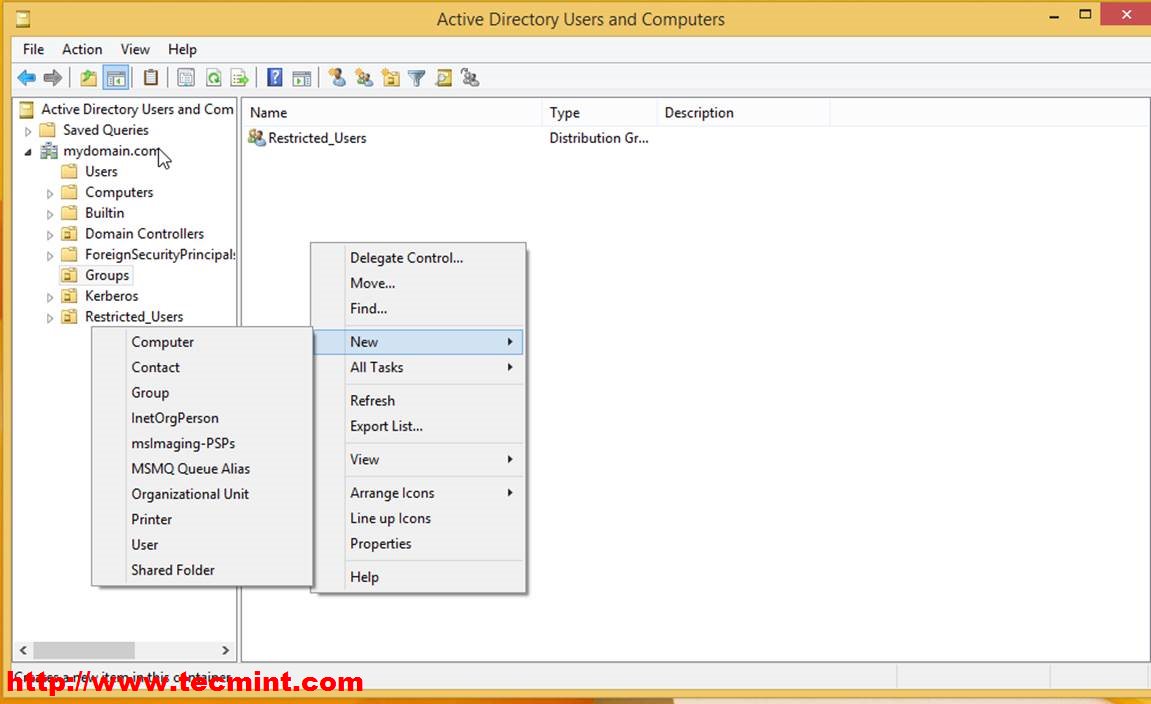Select Delegate Control... in context menu
This screenshot has width=1151, height=704.
point(406,258)
